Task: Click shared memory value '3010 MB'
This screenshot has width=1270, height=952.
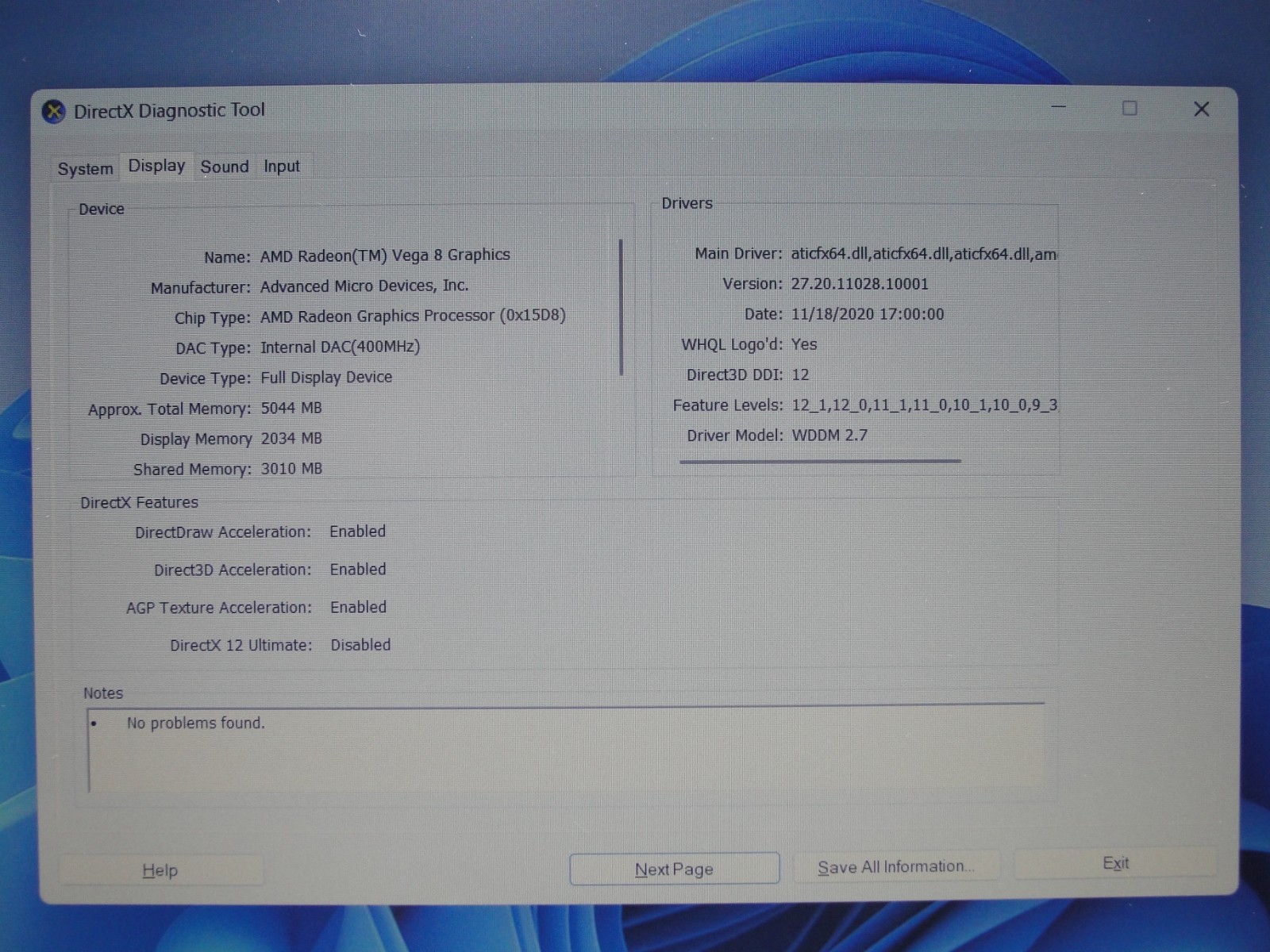Action: [291, 469]
